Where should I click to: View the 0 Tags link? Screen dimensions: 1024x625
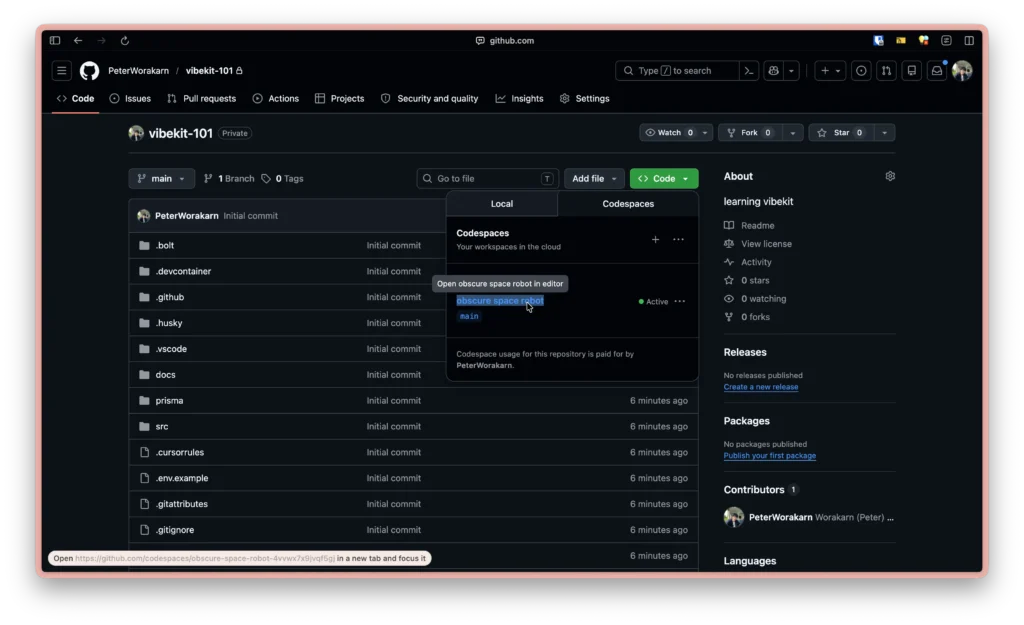coord(282,178)
